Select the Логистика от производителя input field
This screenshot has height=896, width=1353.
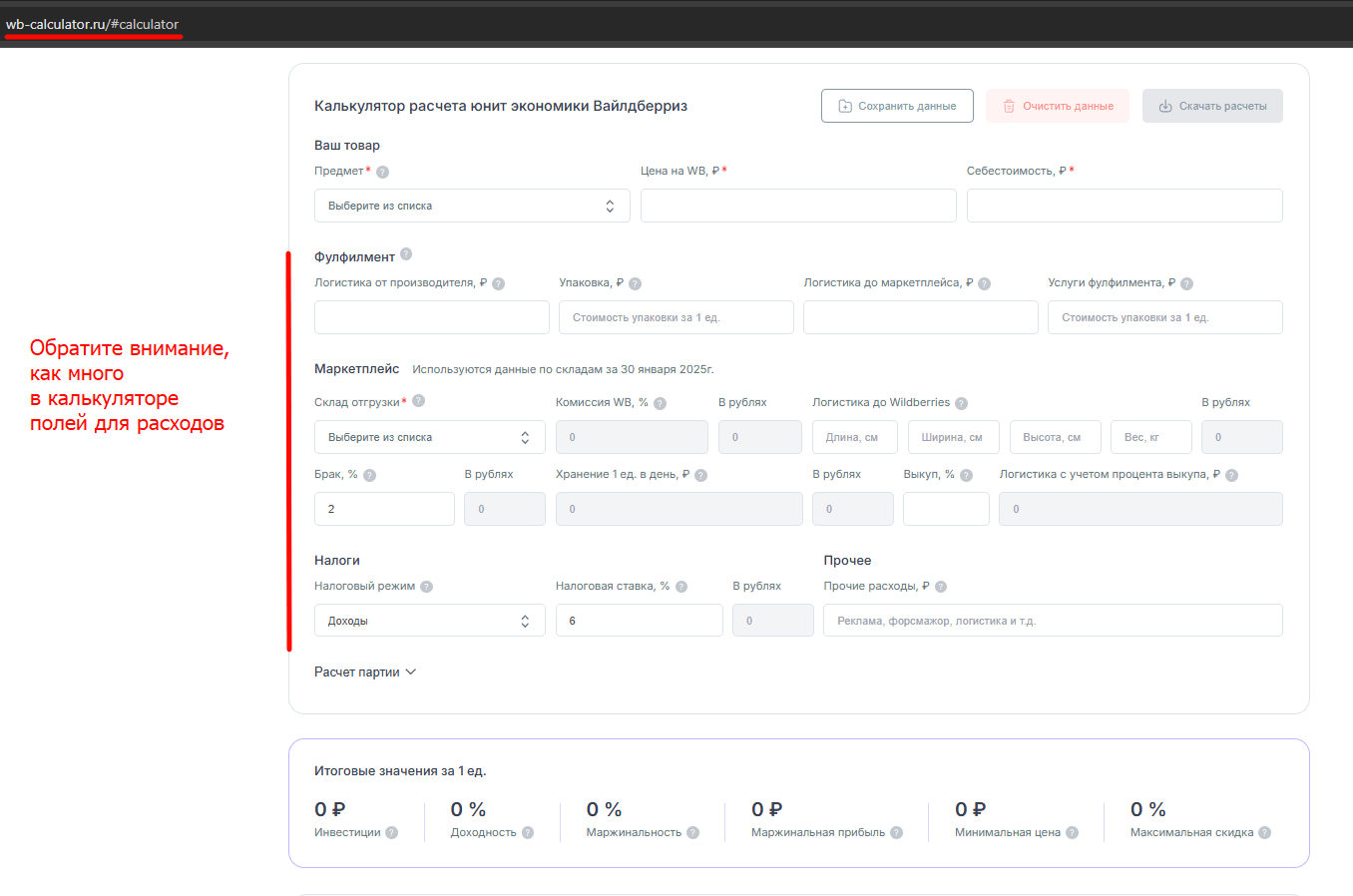[x=432, y=317]
